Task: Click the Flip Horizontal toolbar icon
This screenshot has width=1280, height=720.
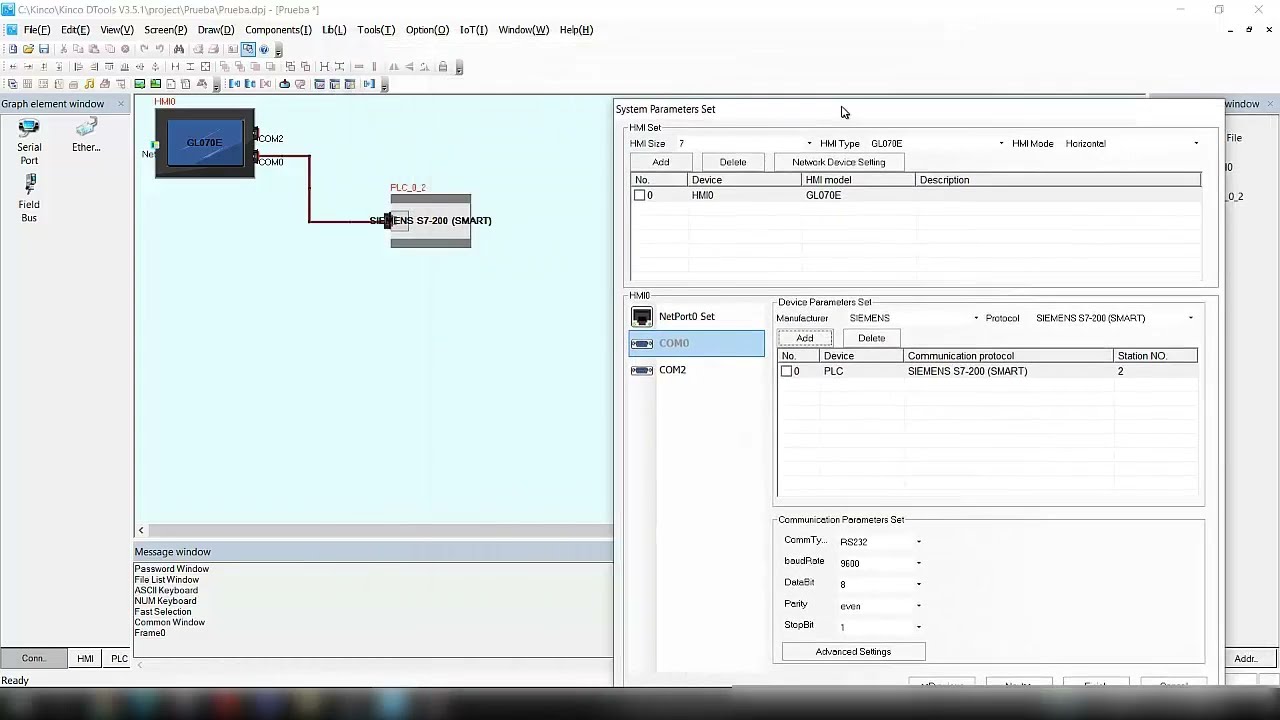Action: pos(393,67)
